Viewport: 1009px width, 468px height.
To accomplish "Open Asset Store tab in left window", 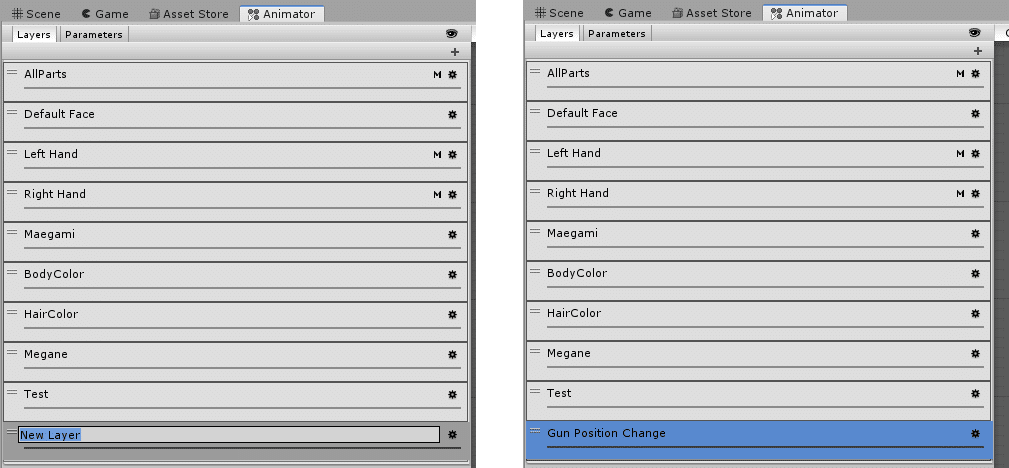I will [189, 14].
